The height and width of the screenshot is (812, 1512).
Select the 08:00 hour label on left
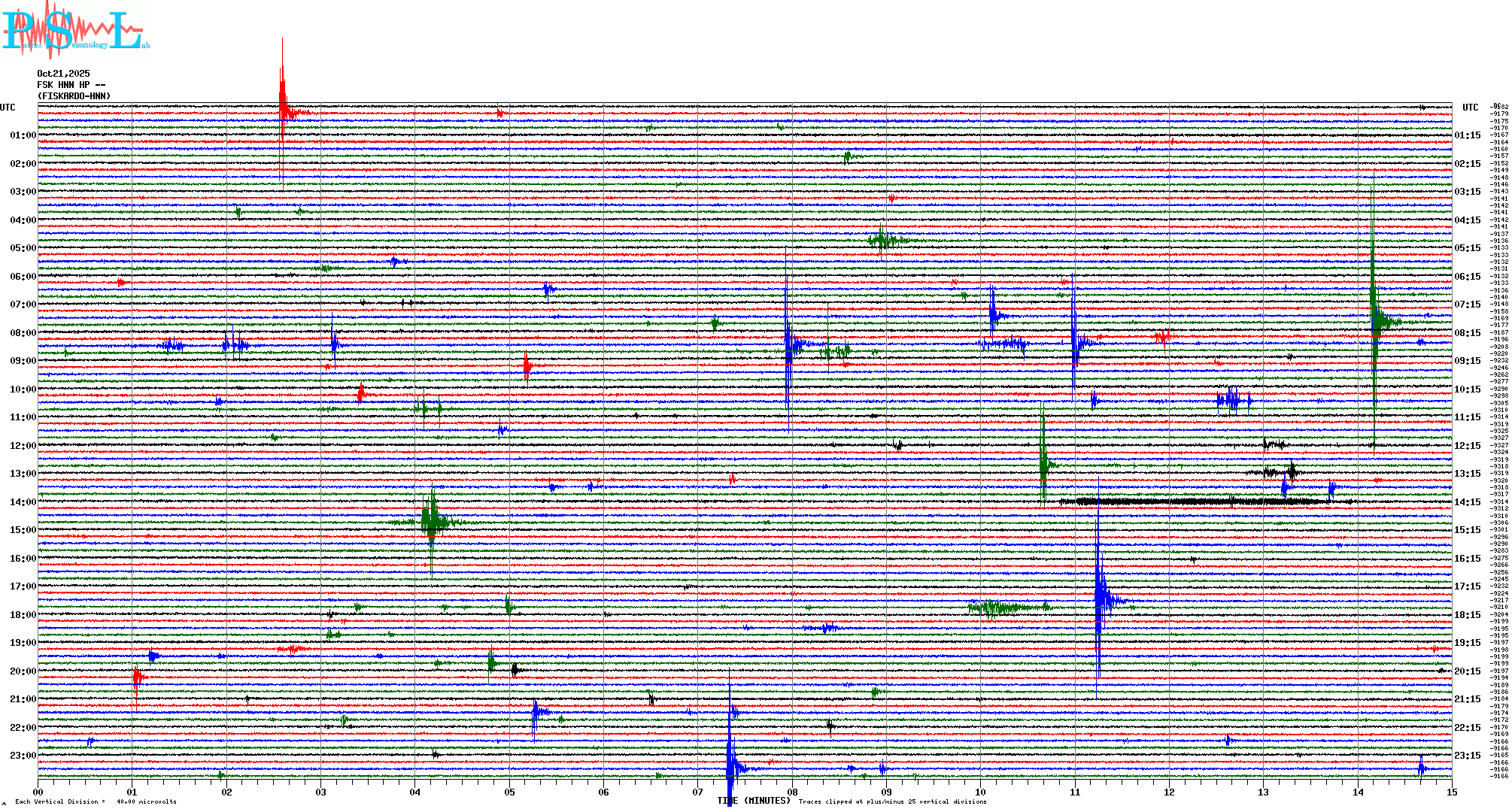tap(23, 333)
